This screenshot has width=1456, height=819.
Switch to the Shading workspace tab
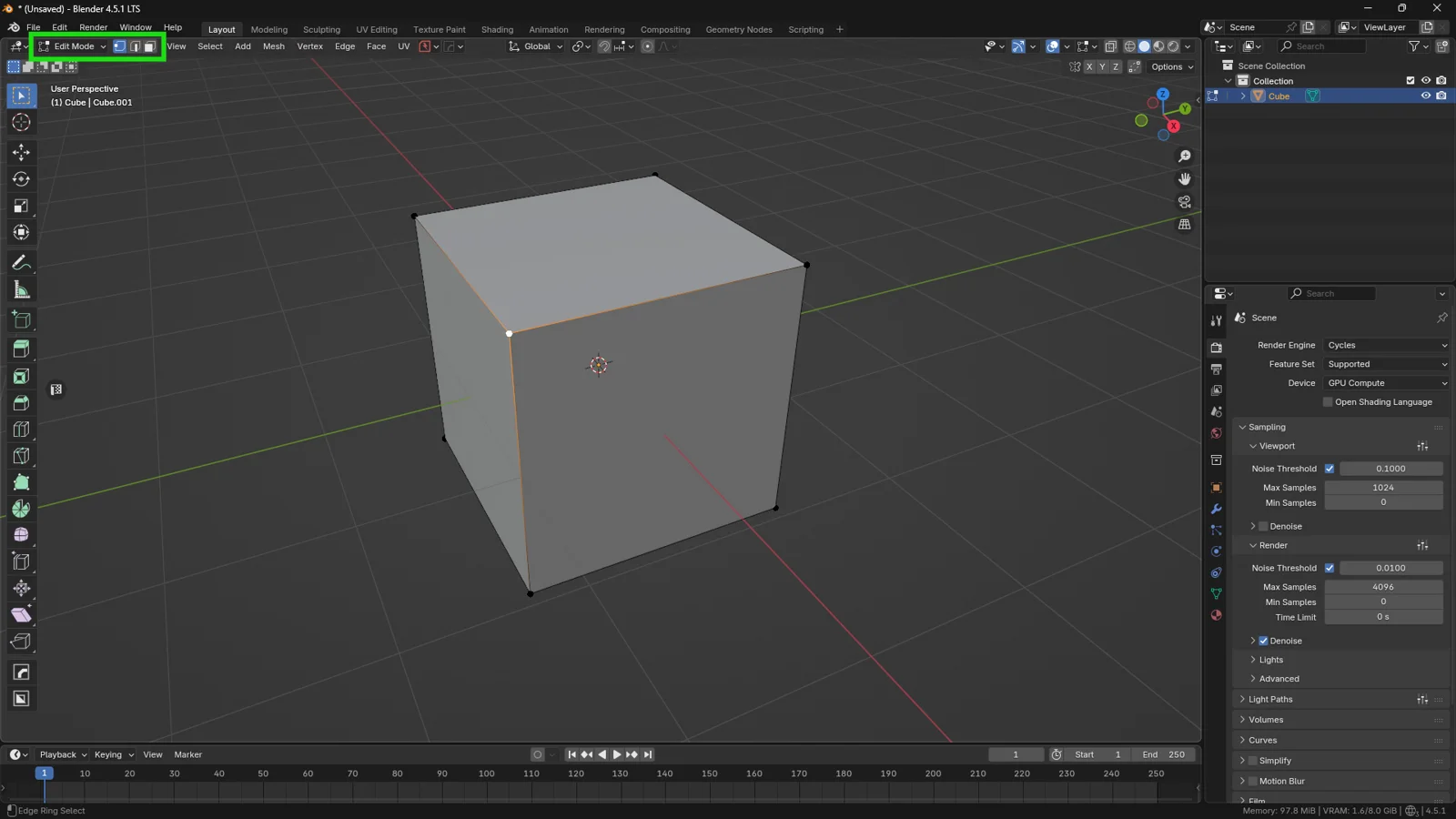click(497, 29)
